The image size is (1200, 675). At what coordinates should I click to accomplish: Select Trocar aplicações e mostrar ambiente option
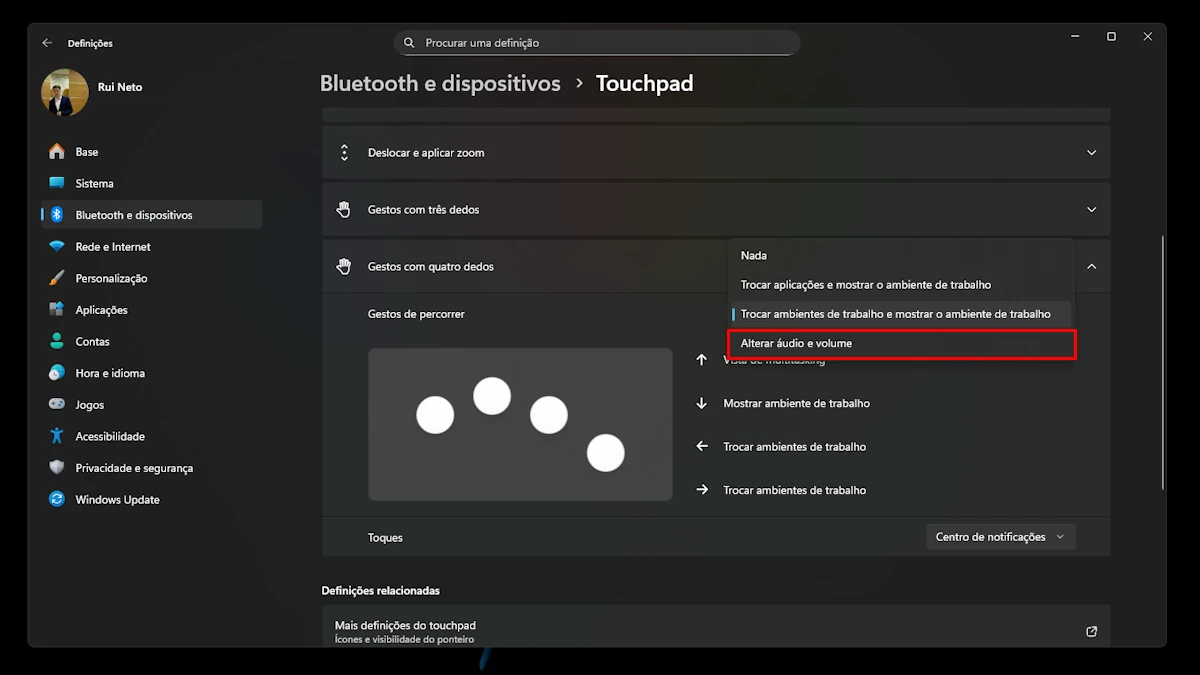pos(866,285)
